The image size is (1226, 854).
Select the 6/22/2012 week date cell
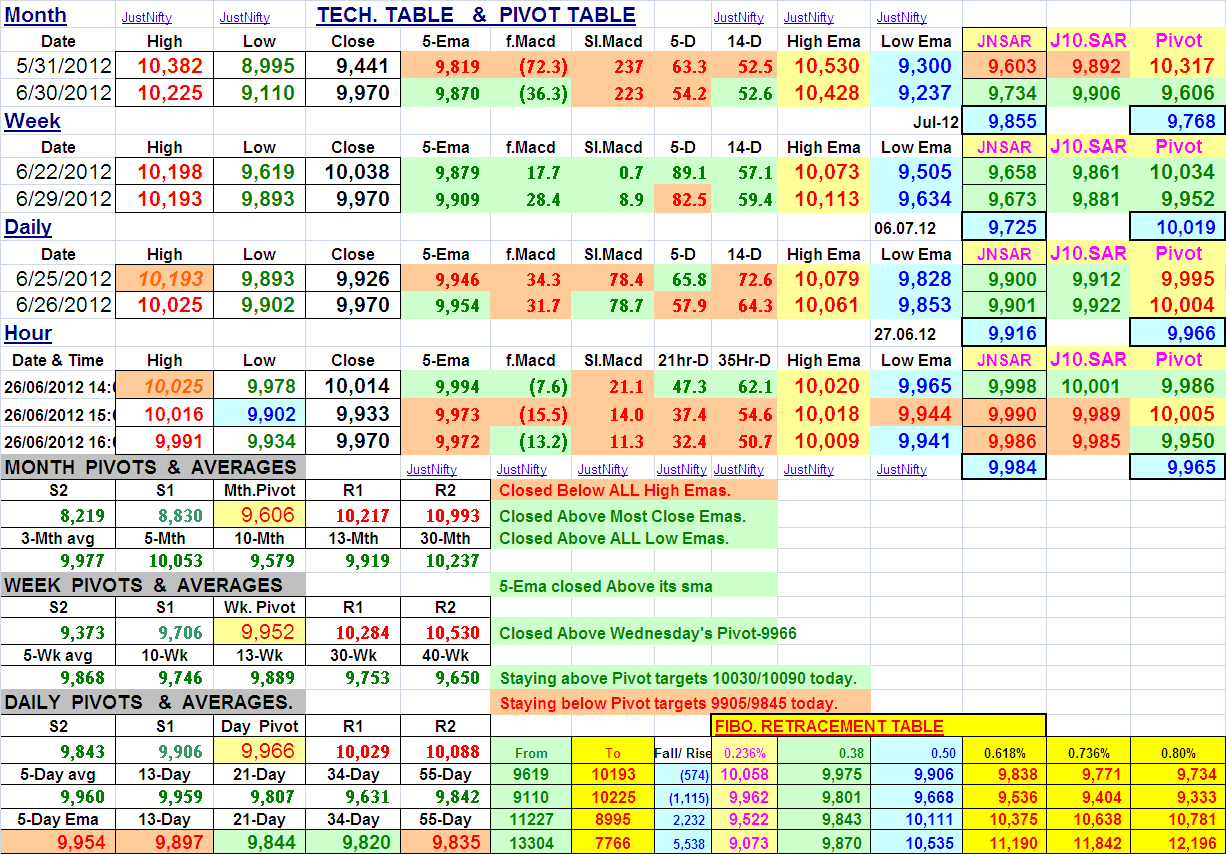click(x=58, y=172)
